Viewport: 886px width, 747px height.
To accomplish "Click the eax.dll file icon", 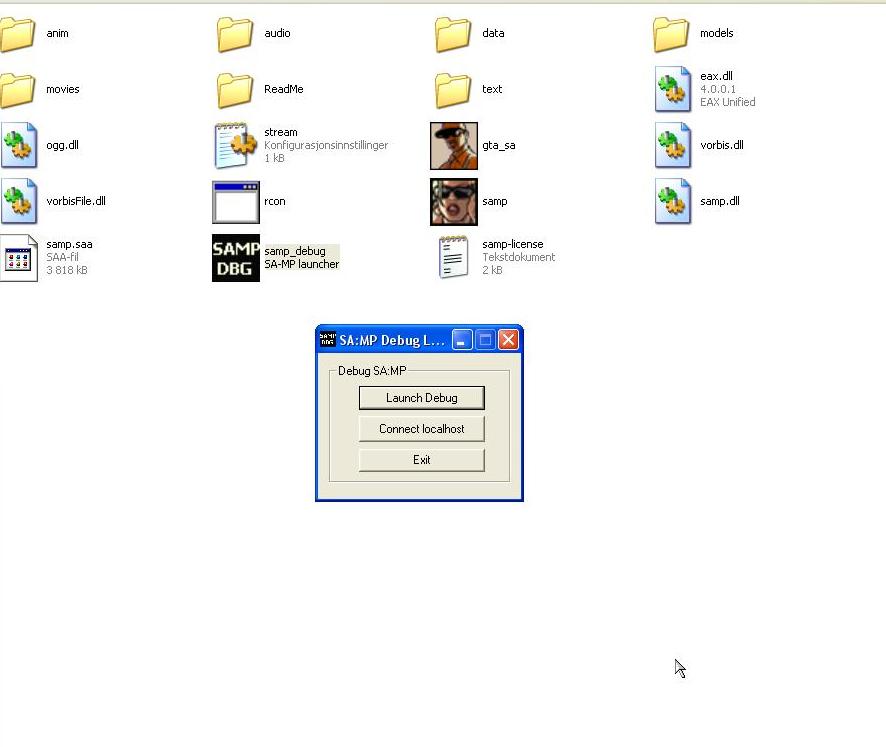I will (x=672, y=89).
